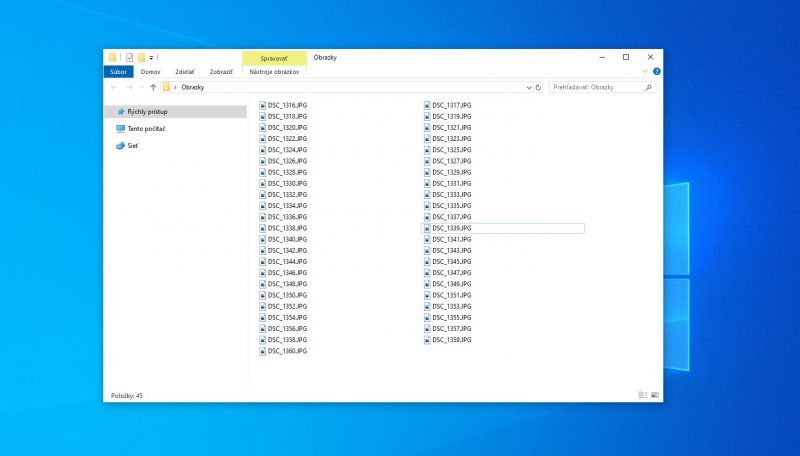
Task: Click the New folder icon in title bar
Action: click(142, 57)
